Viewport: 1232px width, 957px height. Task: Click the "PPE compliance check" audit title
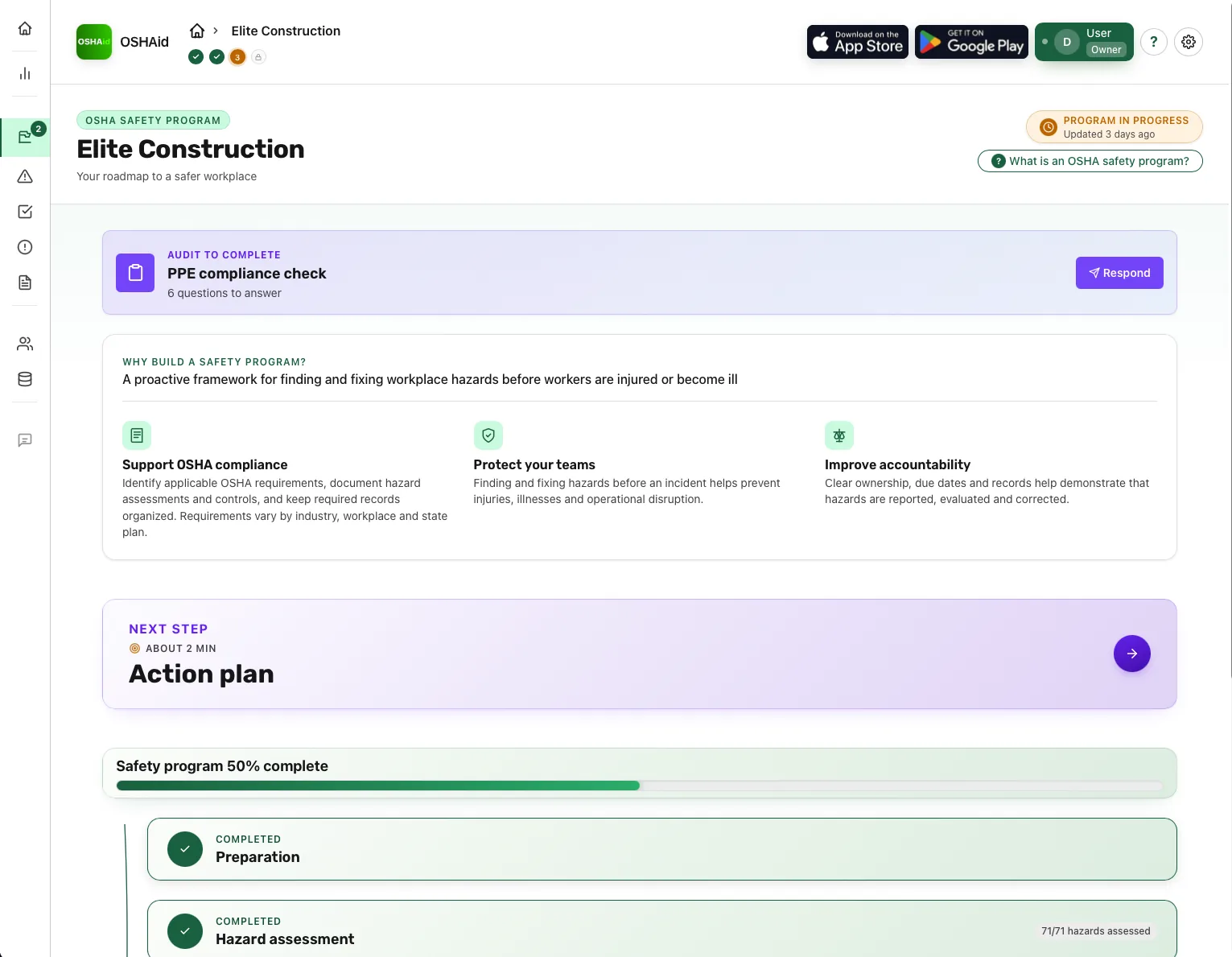click(x=247, y=274)
